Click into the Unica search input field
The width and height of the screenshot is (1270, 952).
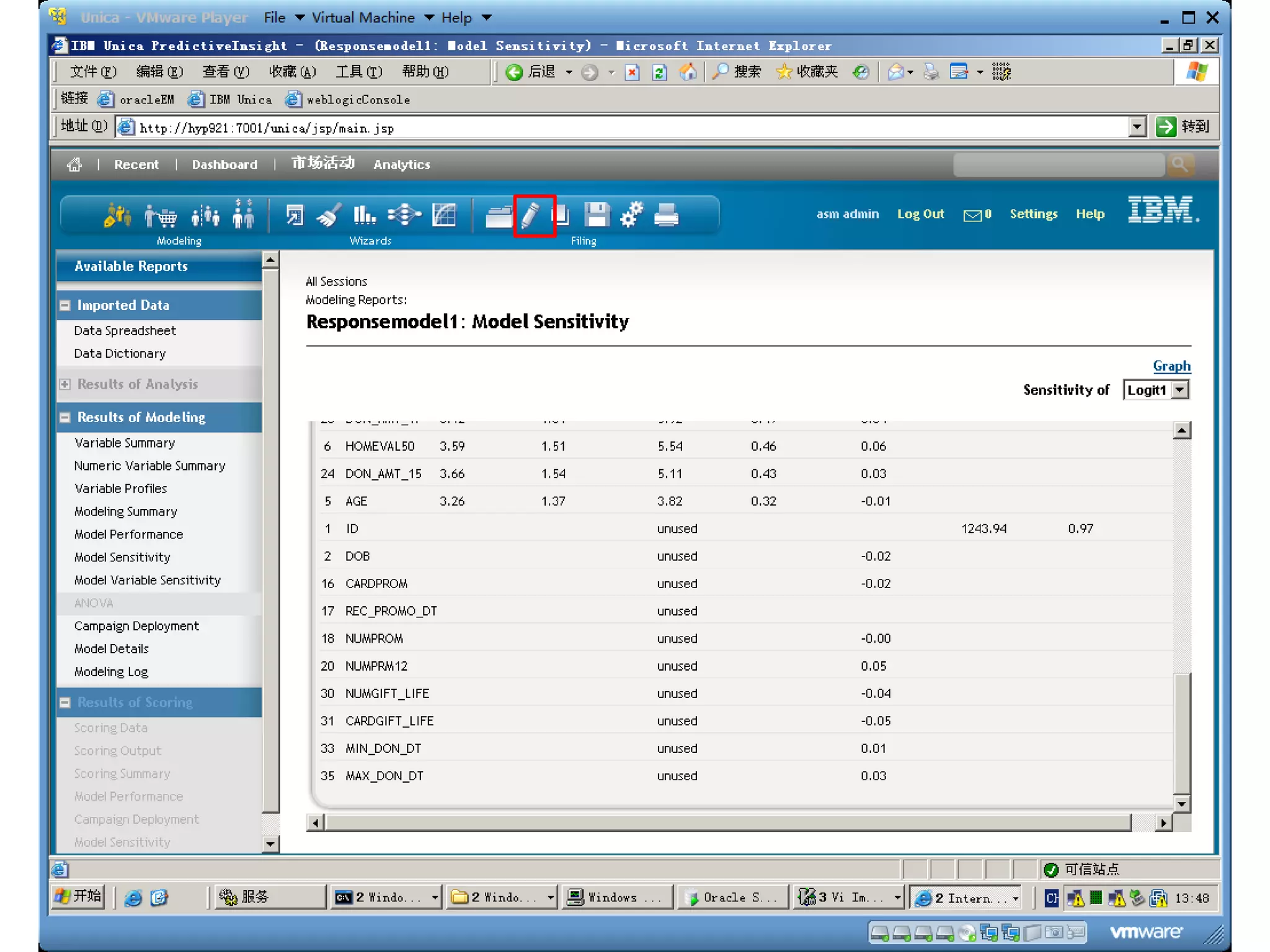[1059, 165]
